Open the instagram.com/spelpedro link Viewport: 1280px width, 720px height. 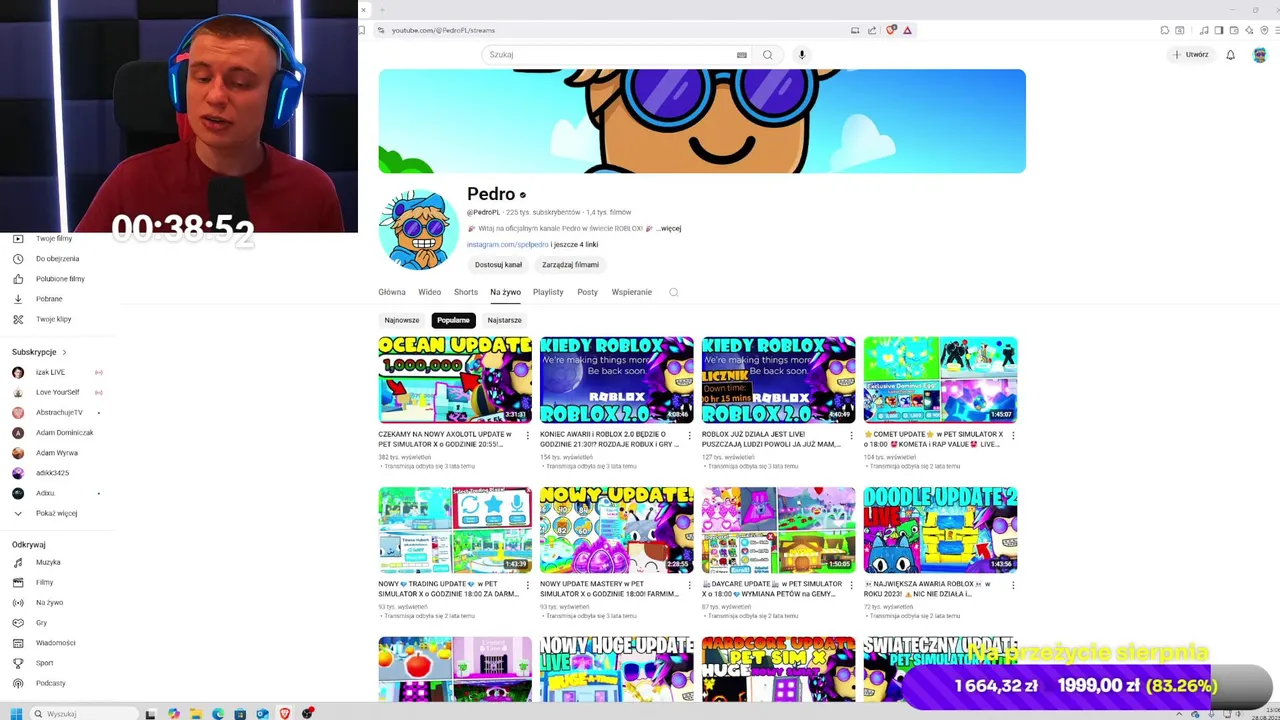(x=507, y=245)
